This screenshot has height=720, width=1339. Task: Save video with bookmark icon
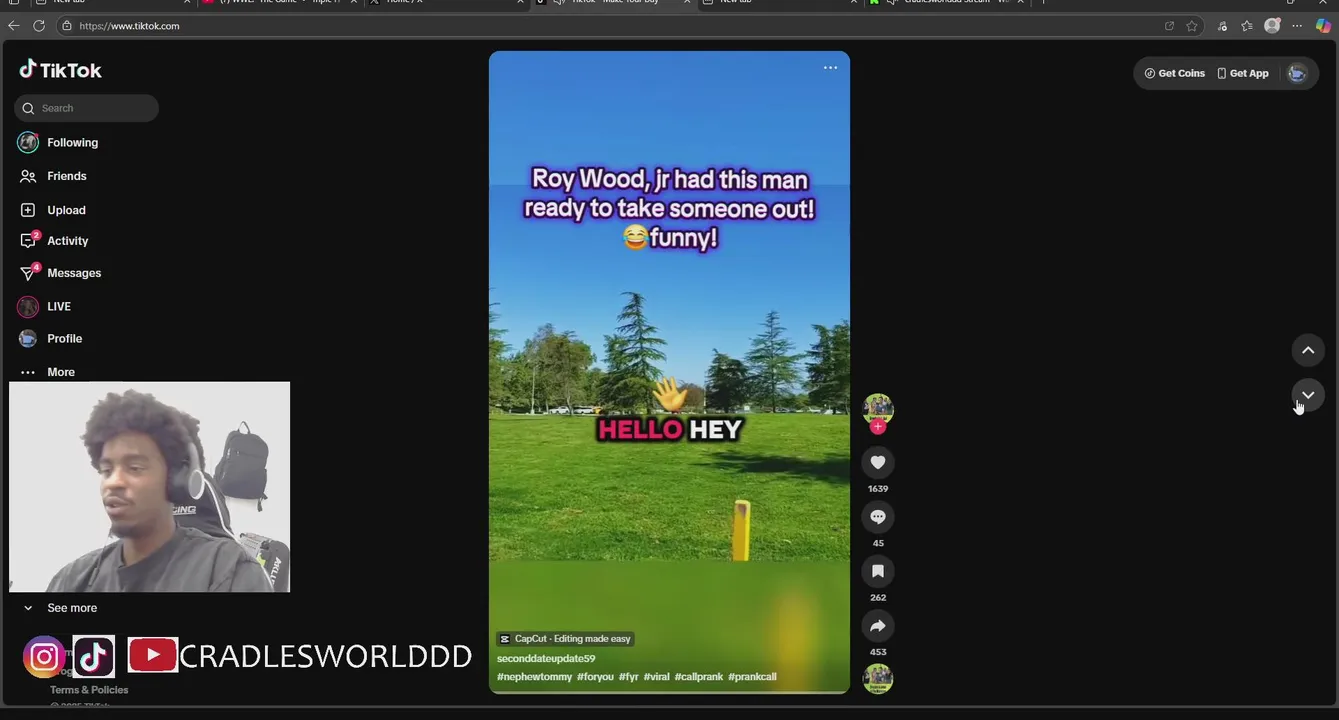tap(878, 571)
